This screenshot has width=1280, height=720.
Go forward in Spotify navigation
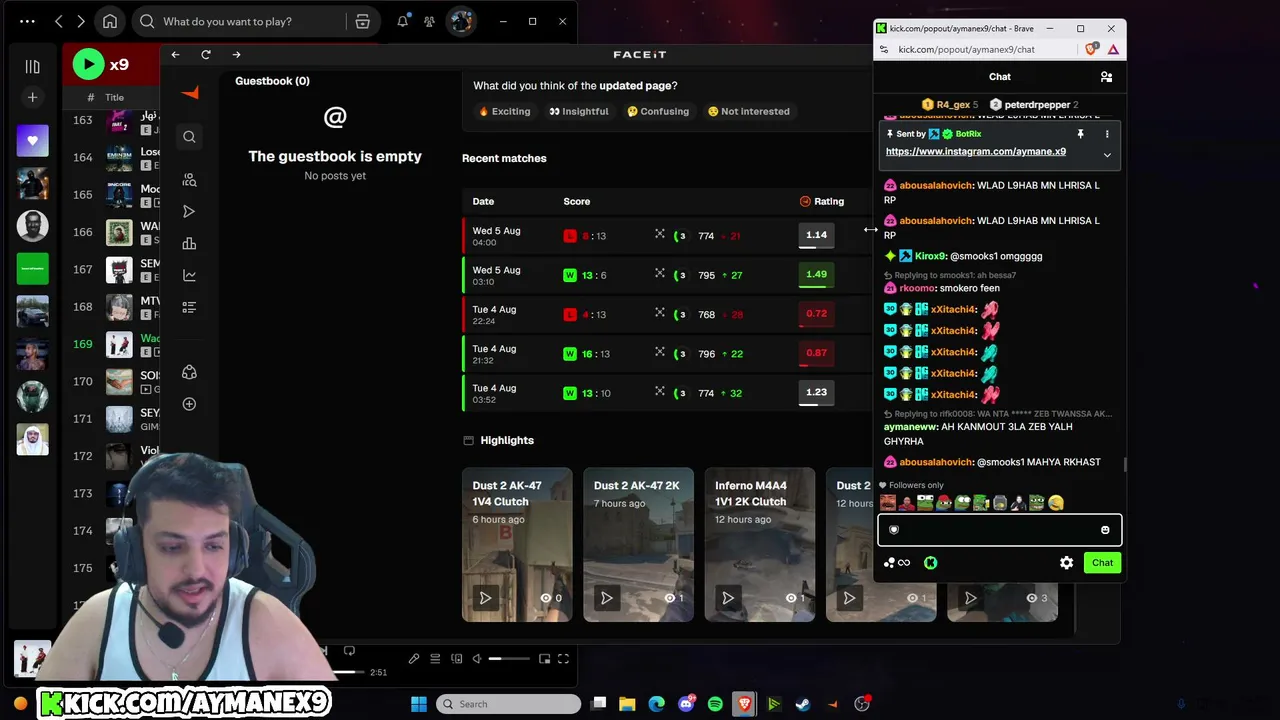81,21
